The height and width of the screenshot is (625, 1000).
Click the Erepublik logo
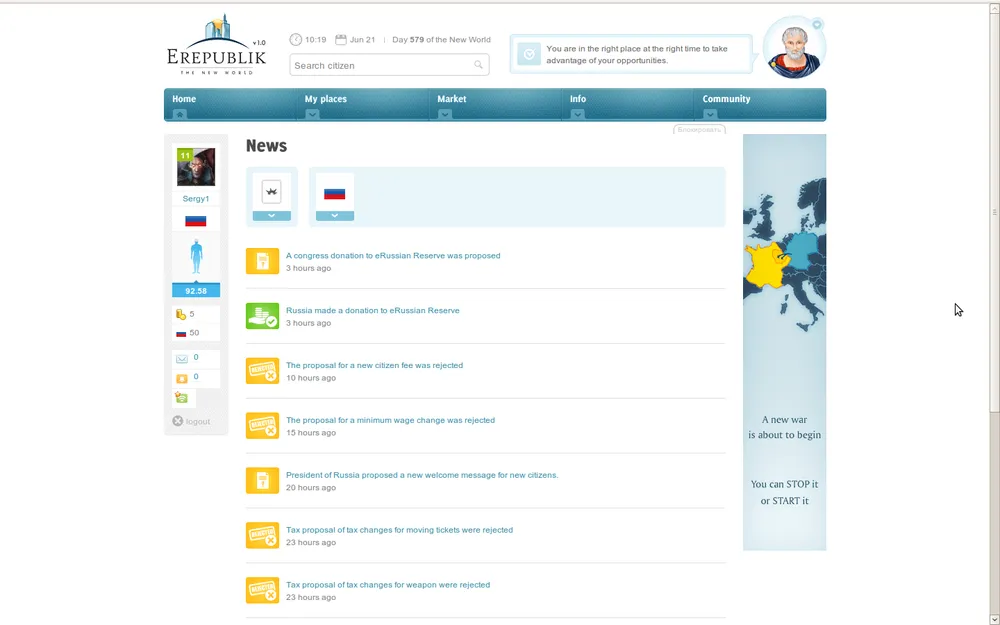(216, 47)
